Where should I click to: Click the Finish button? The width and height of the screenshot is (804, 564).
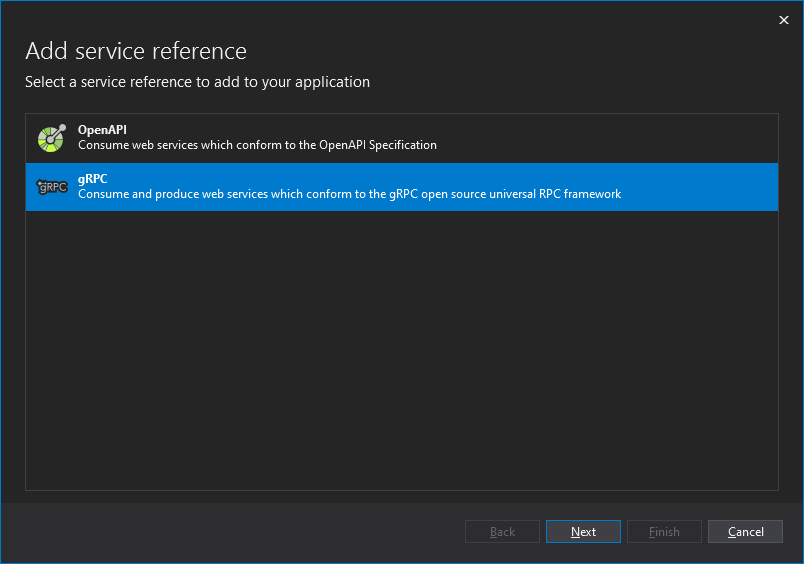coord(664,532)
